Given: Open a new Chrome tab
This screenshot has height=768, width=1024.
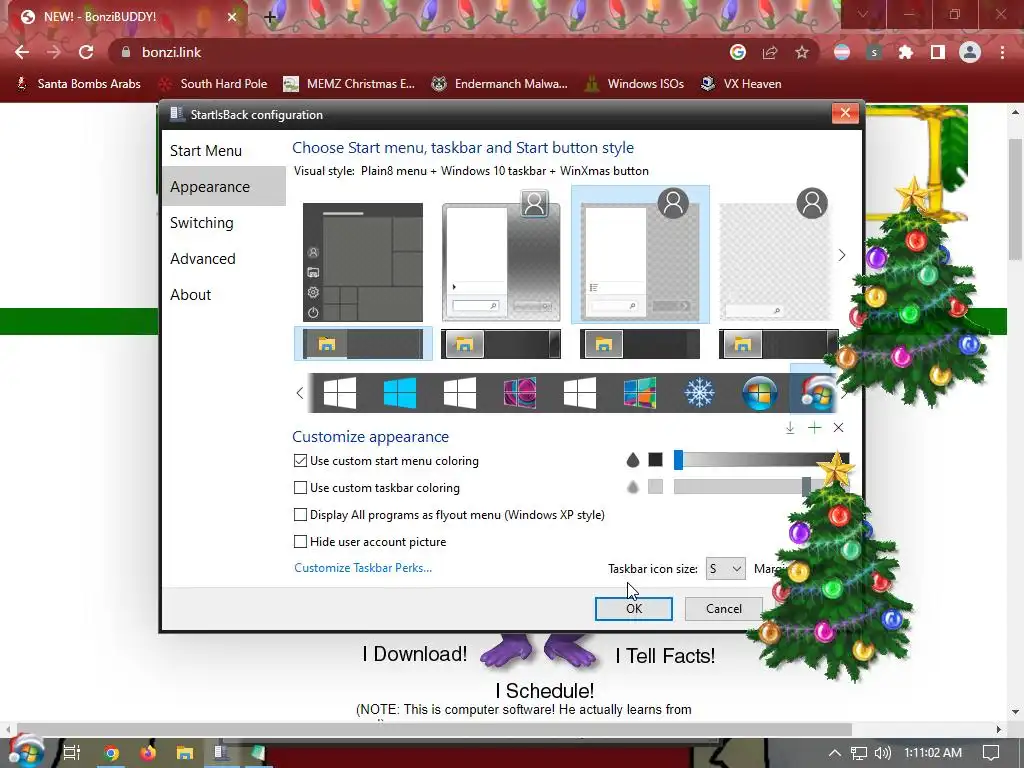Looking at the screenshot, I should point(270,17).
